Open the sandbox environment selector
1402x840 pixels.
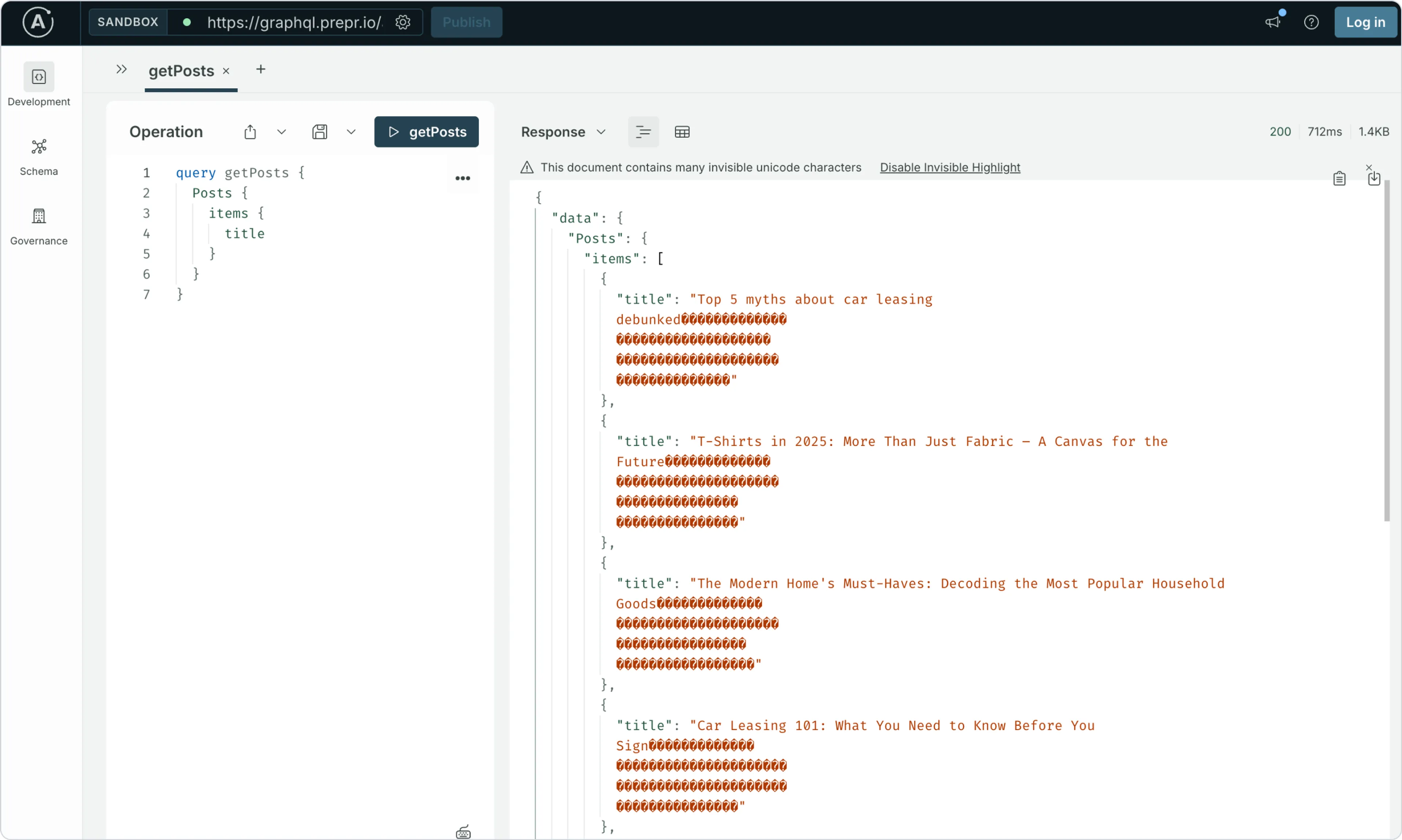pos(128,22)
